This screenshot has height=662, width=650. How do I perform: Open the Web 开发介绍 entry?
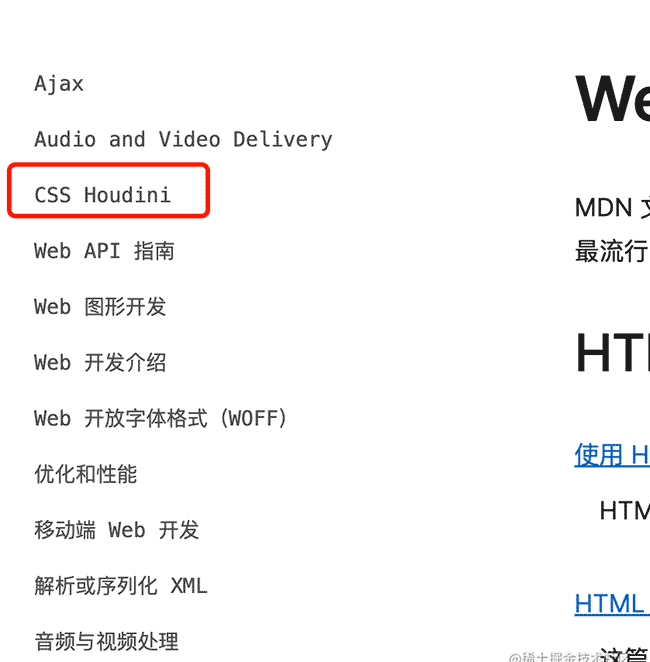(100, 362)
